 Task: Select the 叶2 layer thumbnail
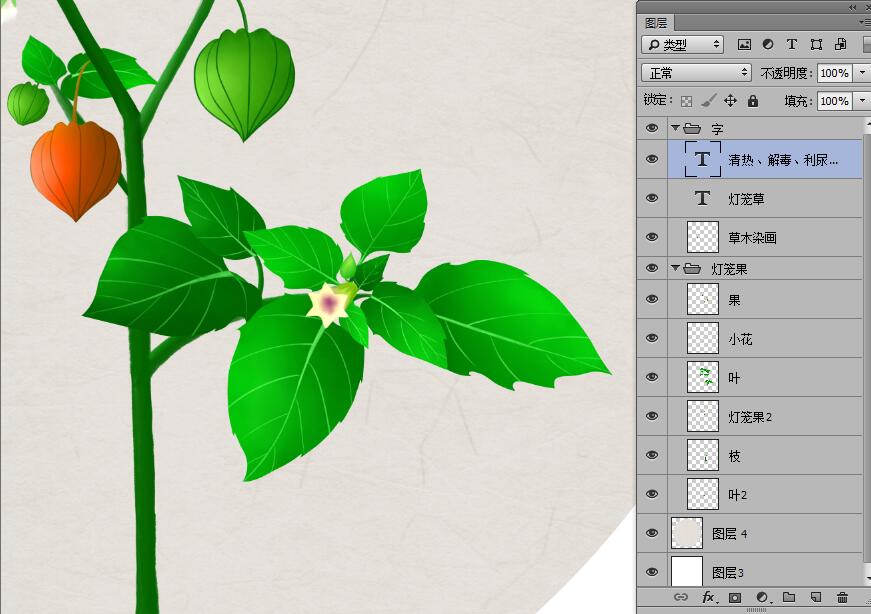coord(703,494)
